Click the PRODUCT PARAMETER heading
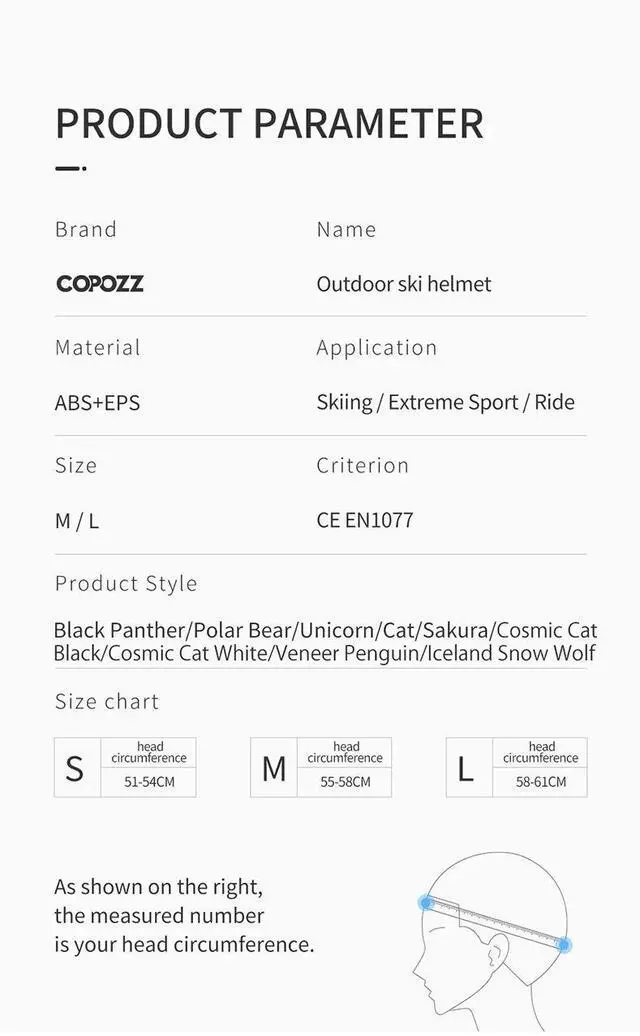Screen dimensions: 640x1036 [269, 124]
